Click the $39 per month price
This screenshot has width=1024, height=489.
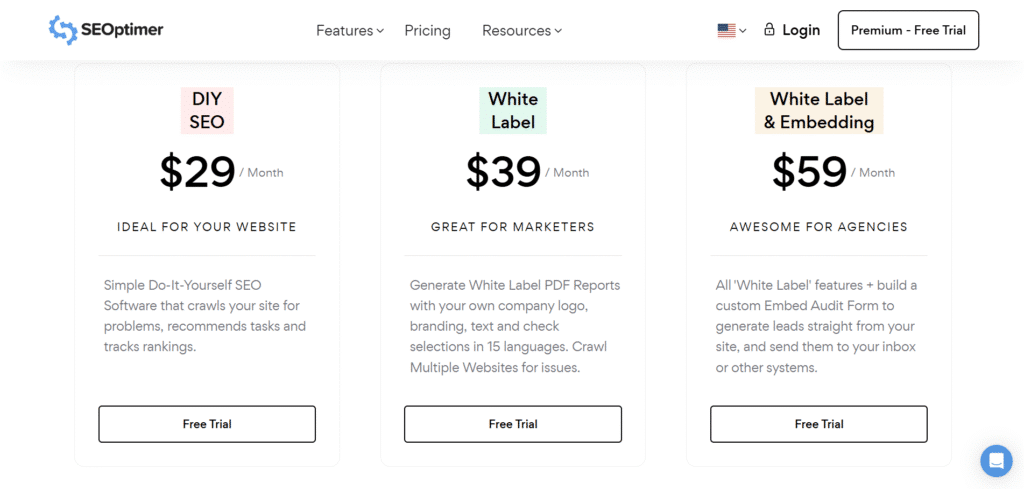point(504,172)
